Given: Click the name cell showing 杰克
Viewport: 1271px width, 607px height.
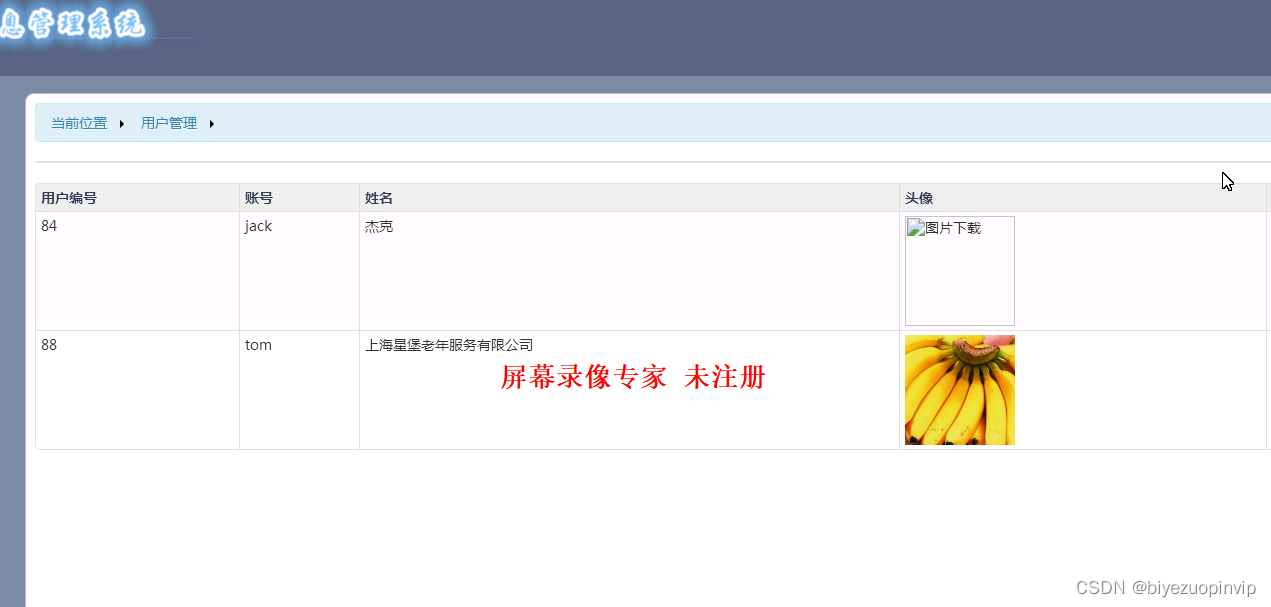Looking at the screenshot, I should [378, 226].
